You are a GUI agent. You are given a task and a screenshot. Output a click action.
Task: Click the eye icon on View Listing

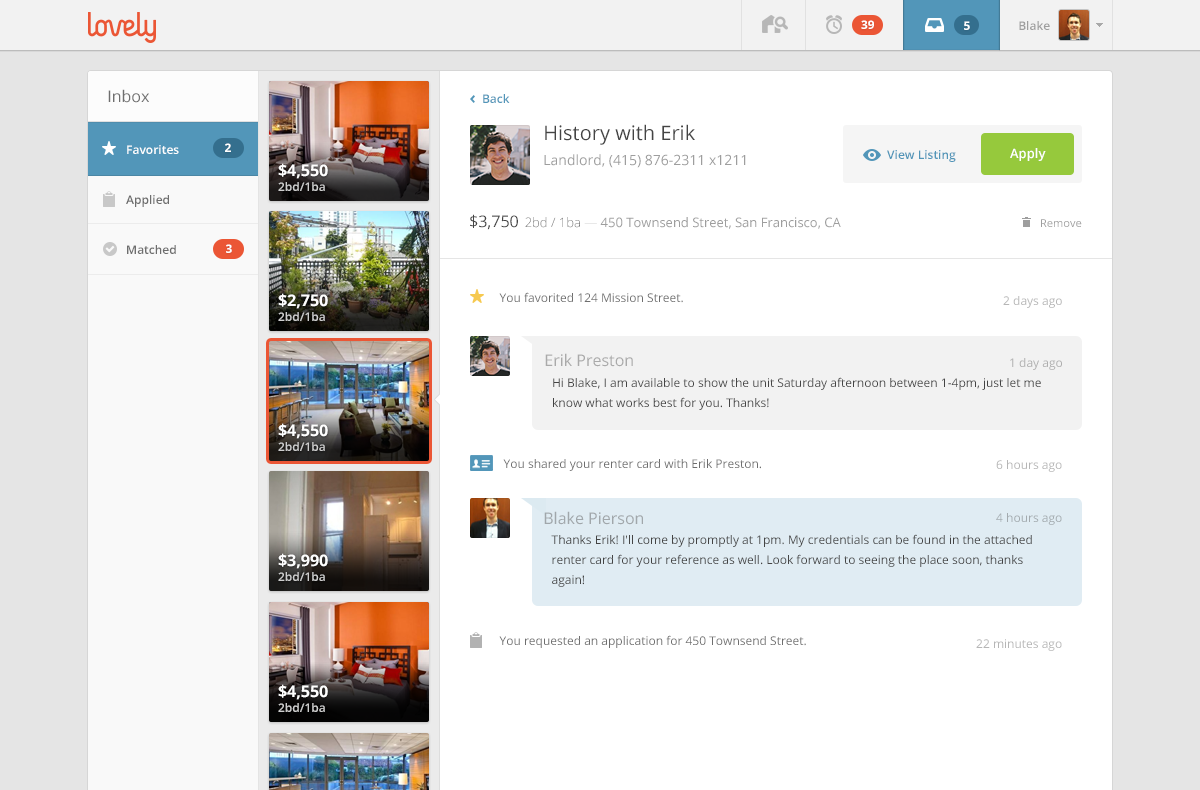click(x=872, y=155)
